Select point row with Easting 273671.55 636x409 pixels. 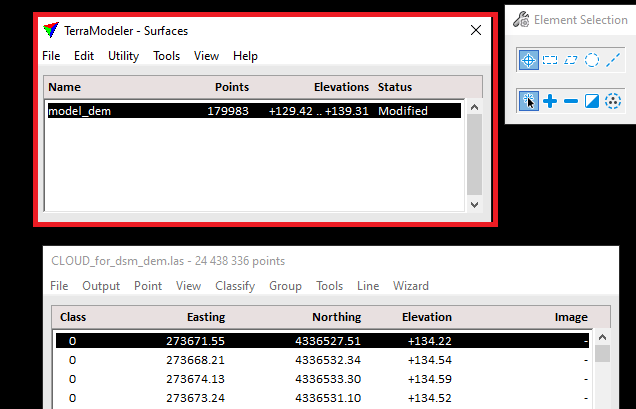[x=322, y=341]
